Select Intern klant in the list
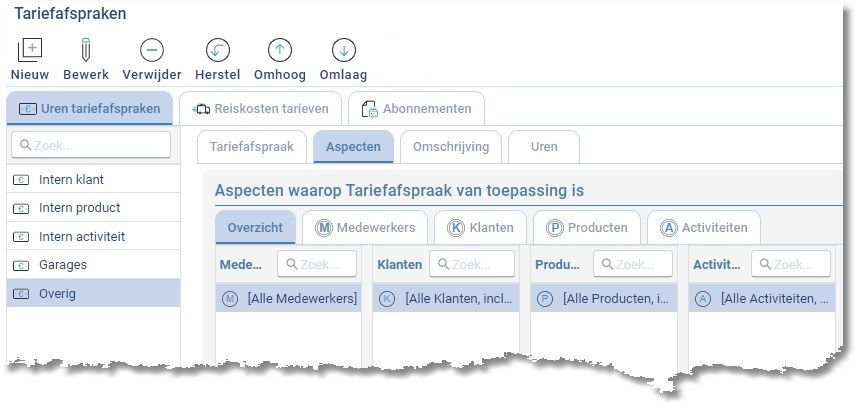857x407 pixels. point(71,180)
